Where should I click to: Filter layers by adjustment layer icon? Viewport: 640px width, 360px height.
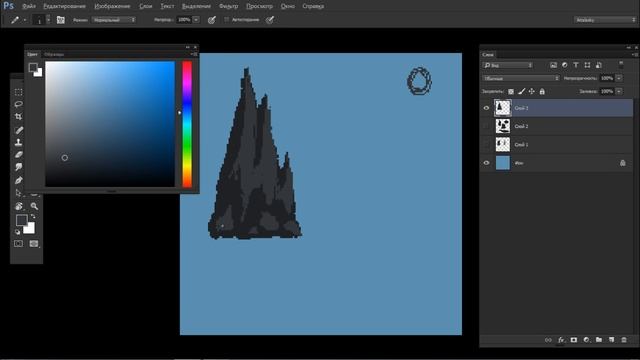tap(564, 65)
